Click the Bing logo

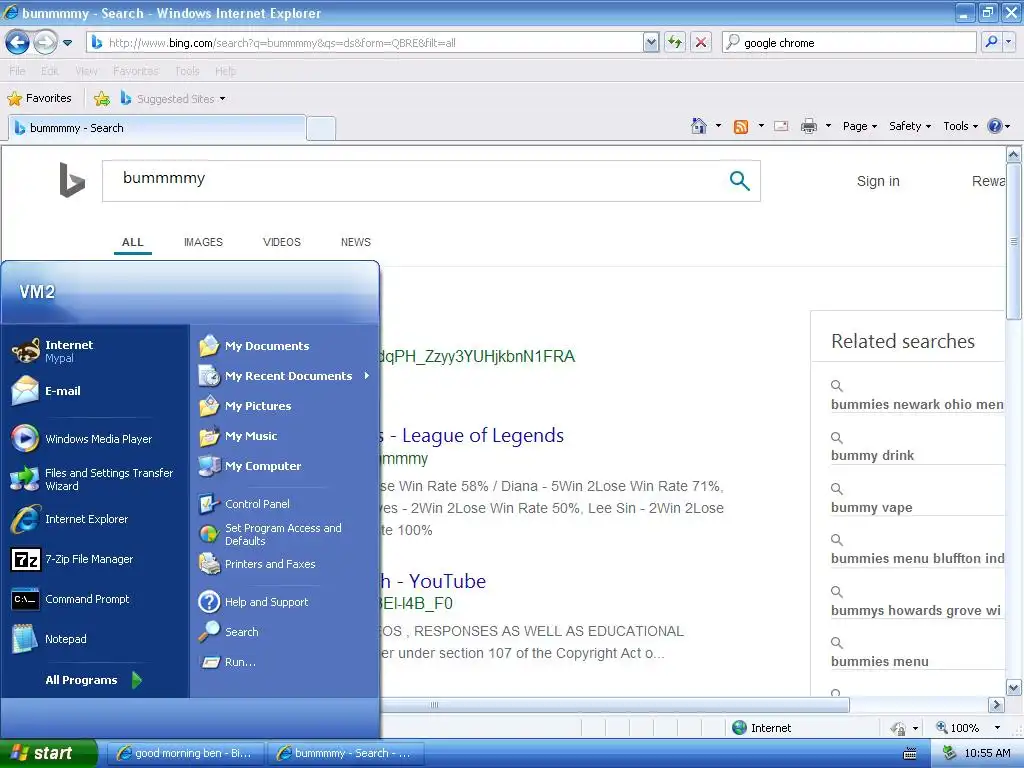pyautogui.click(x=72, y=180)
